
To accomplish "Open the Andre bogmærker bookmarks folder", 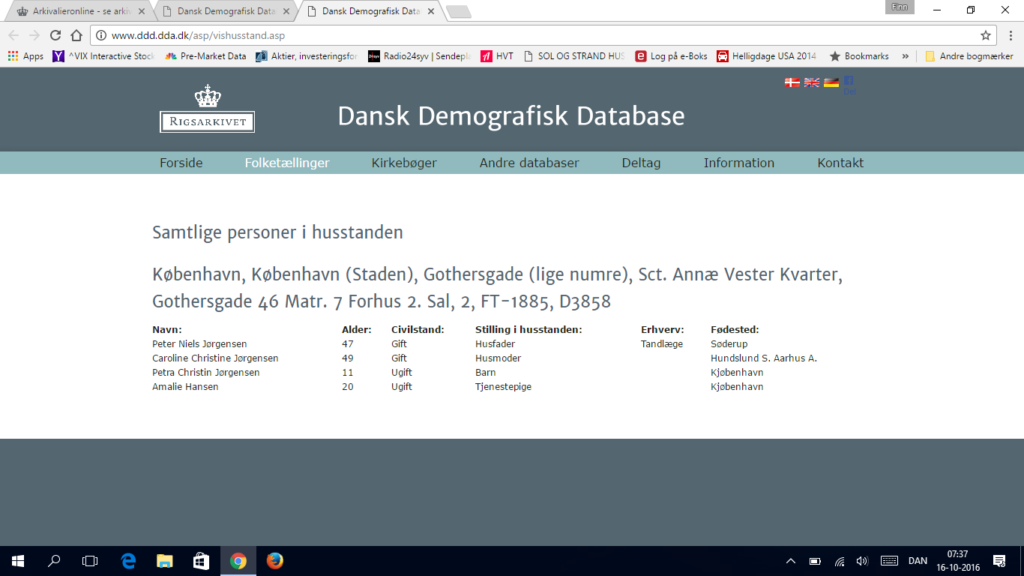I will pos(969,56).
